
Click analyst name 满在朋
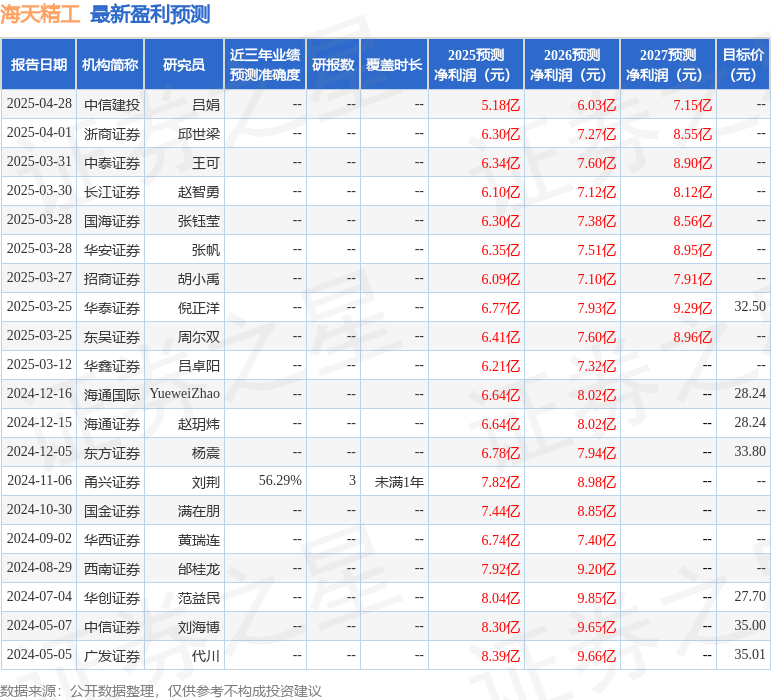coord(199,511)
